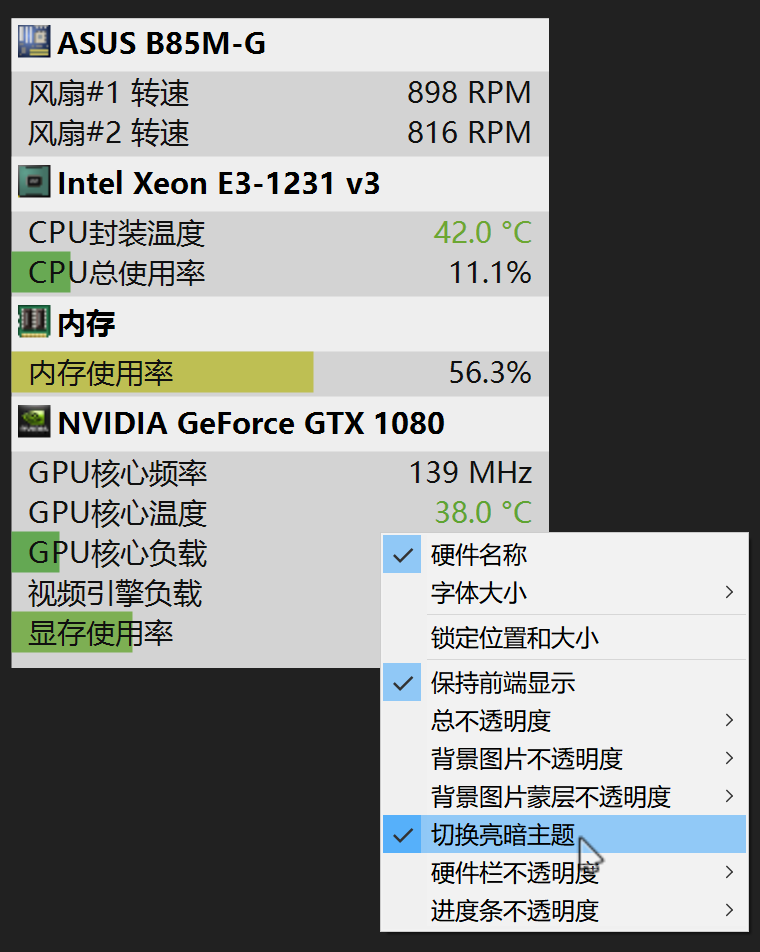This screenshot has height=952, width=760.
Task: Click the 风扇#1 转速 898 RPM row
Action: [280, 93]
